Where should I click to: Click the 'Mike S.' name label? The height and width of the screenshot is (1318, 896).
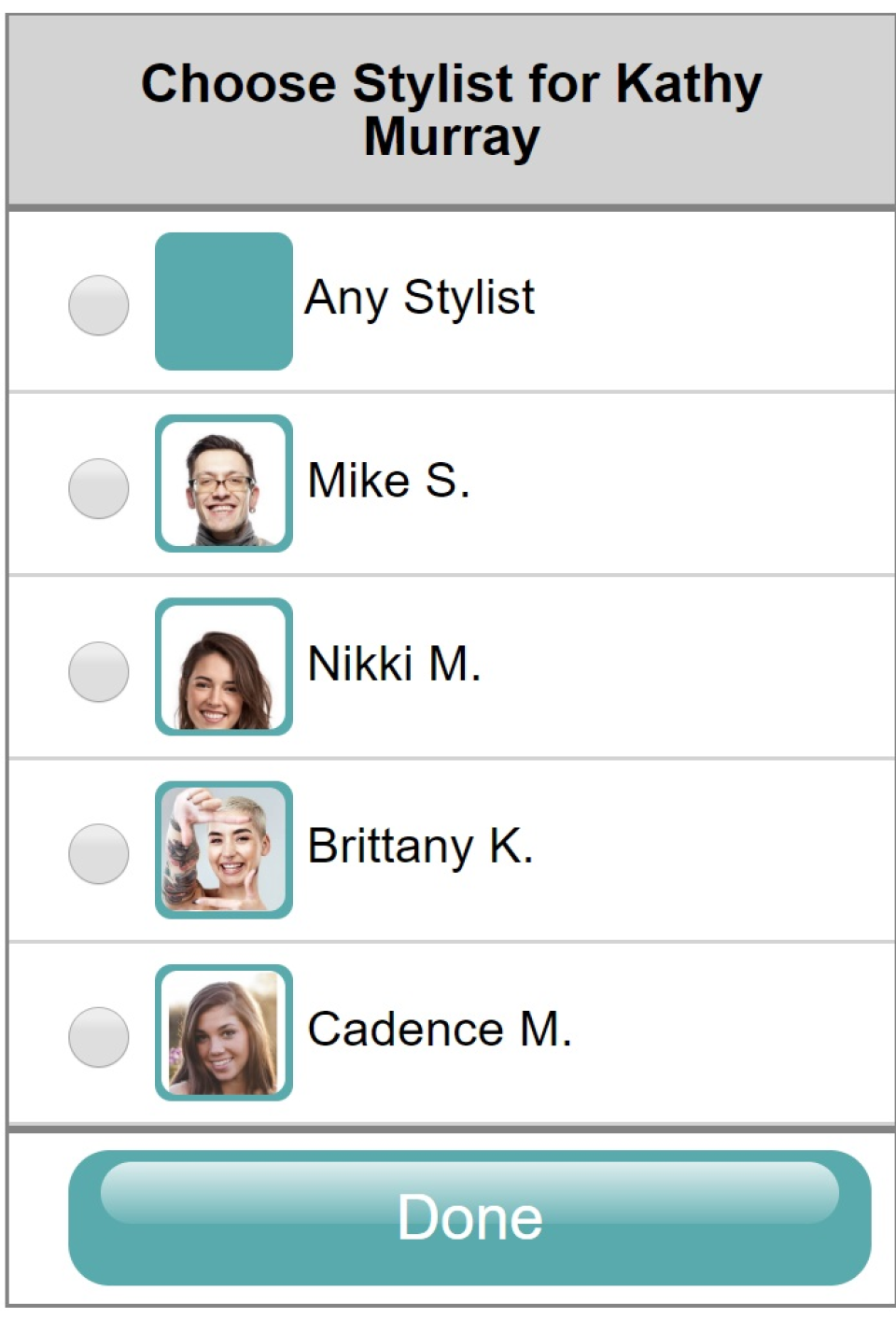pos(388,481)
